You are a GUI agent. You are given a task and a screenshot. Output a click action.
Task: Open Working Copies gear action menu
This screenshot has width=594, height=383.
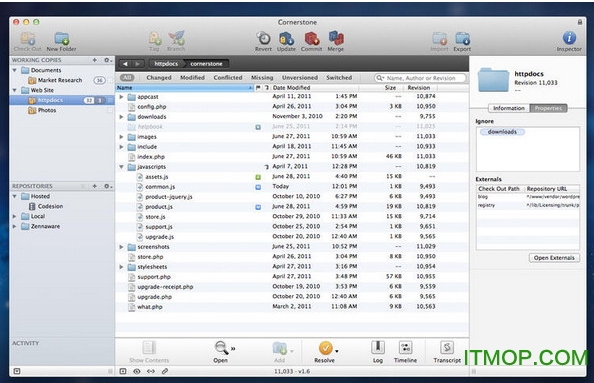coord(108,60)
